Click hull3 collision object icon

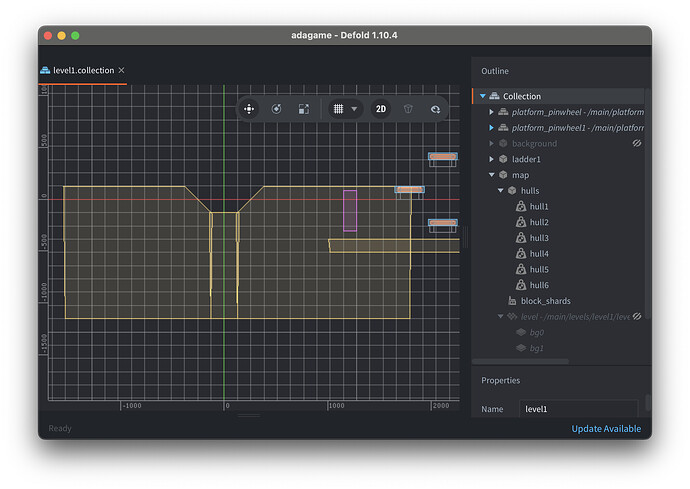tap(521, 238)
